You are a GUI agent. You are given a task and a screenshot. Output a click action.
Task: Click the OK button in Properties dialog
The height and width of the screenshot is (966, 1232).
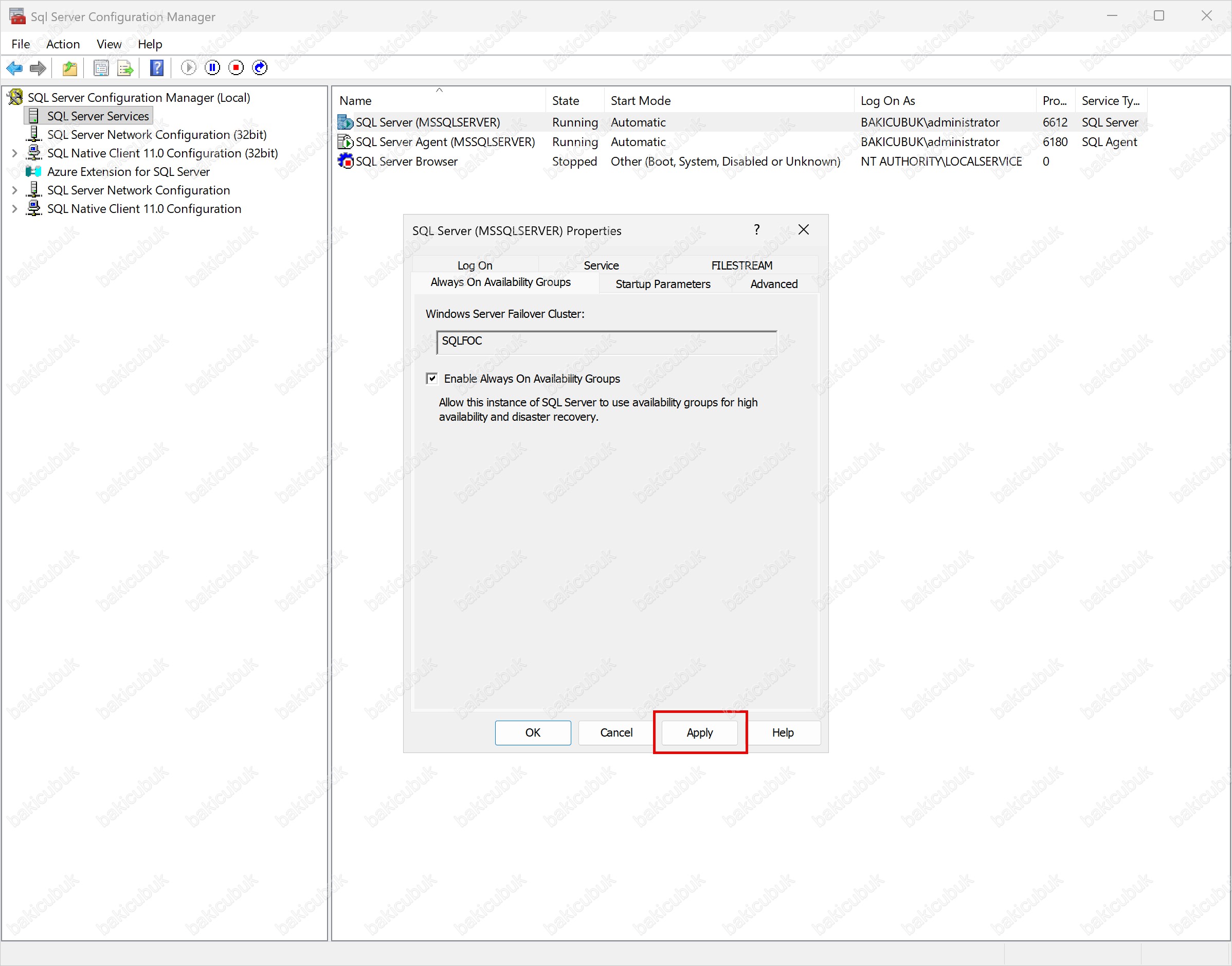point(533,732)
